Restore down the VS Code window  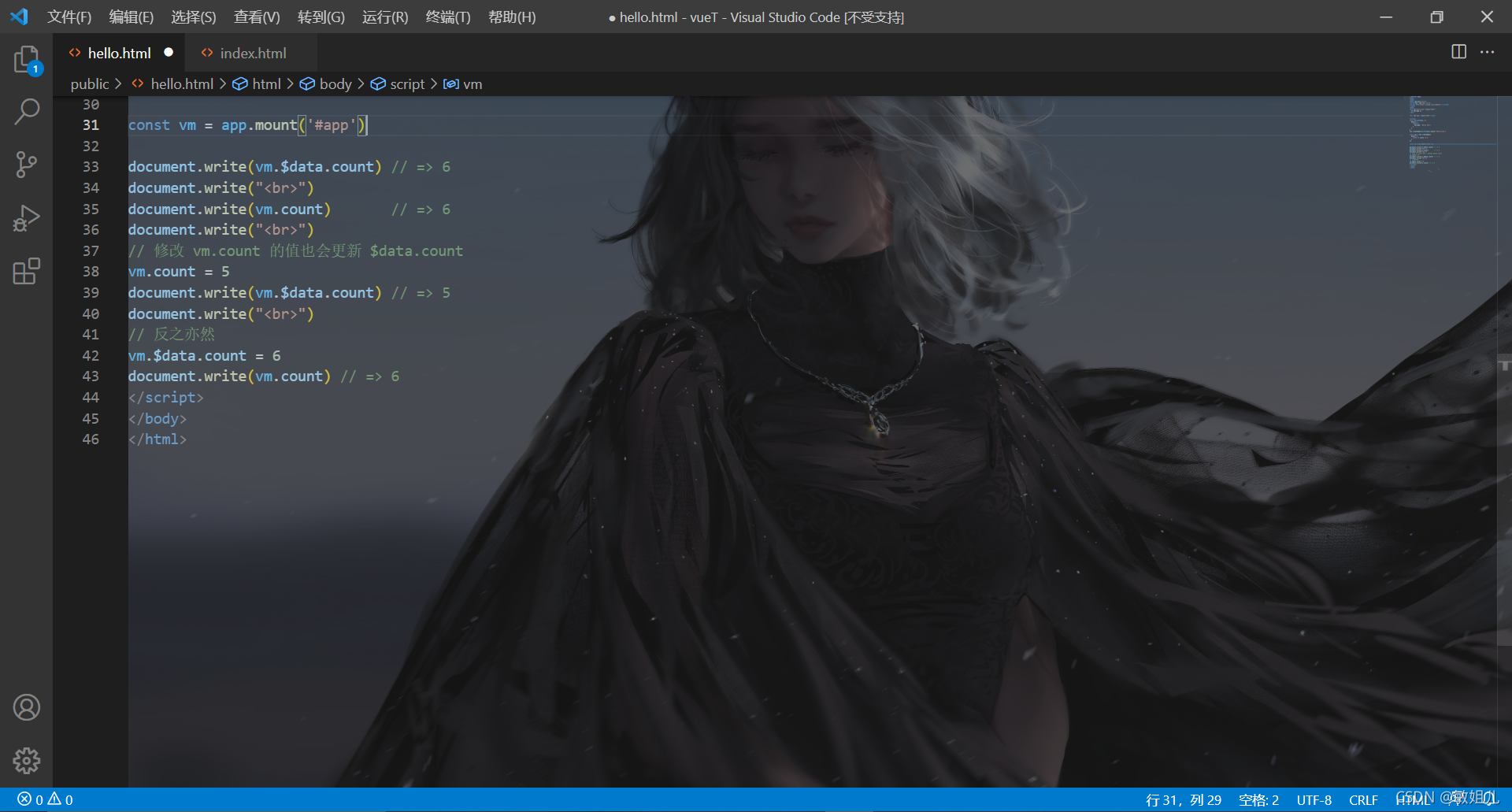1436,17
